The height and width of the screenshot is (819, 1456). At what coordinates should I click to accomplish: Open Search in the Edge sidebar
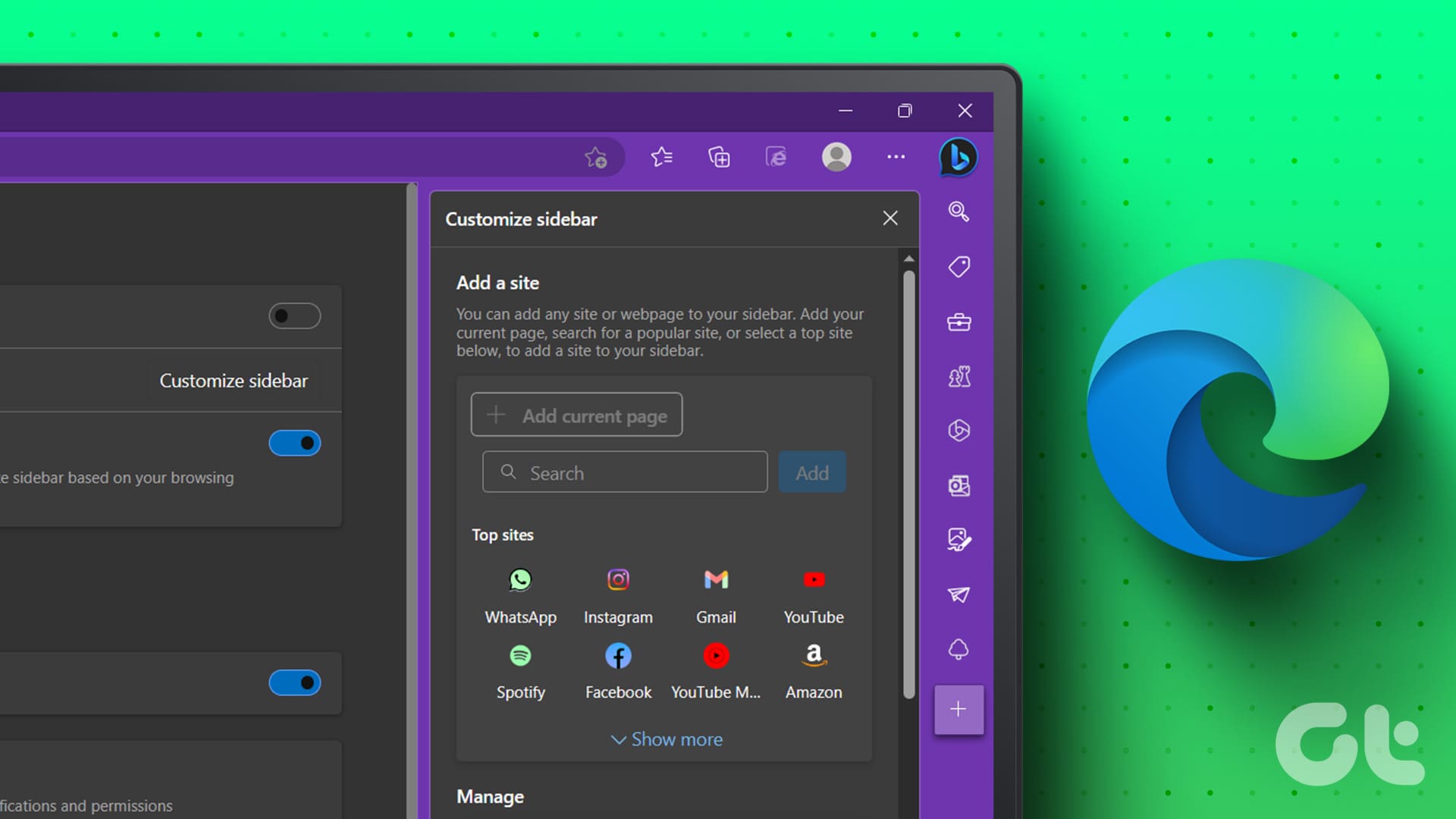[958, 212]
